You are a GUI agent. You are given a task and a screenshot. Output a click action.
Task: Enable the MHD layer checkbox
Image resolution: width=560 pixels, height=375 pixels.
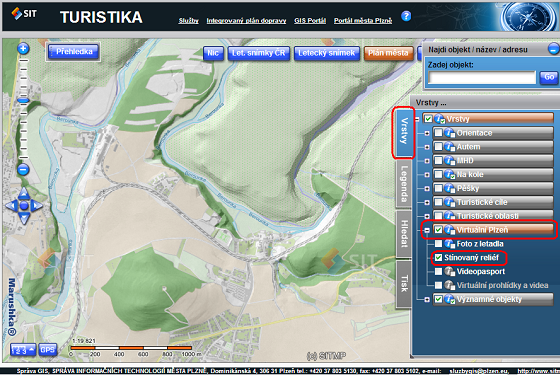pos(438,161)
